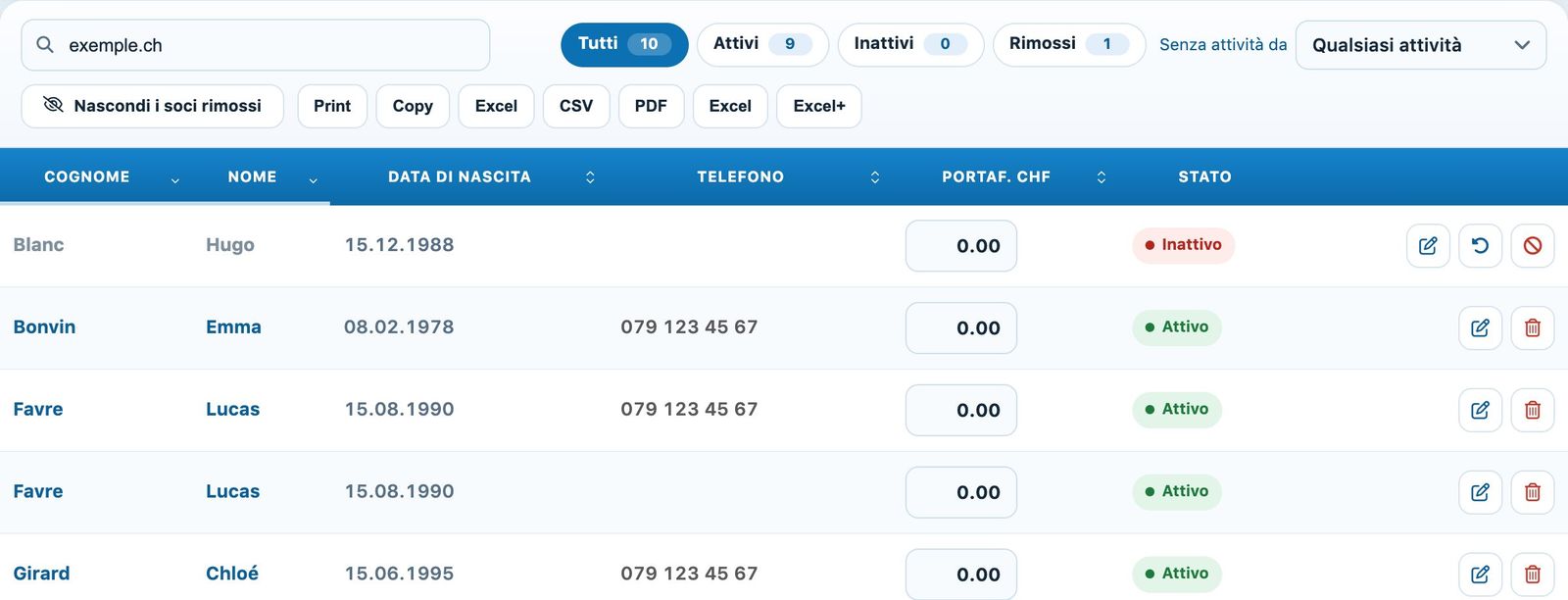Image resolution: width=1568 pixels, height=600 pixels.
Task: Delete the Favre Lucas row without a phone number
Action: pyautogui.click(x=1533, y=492)
